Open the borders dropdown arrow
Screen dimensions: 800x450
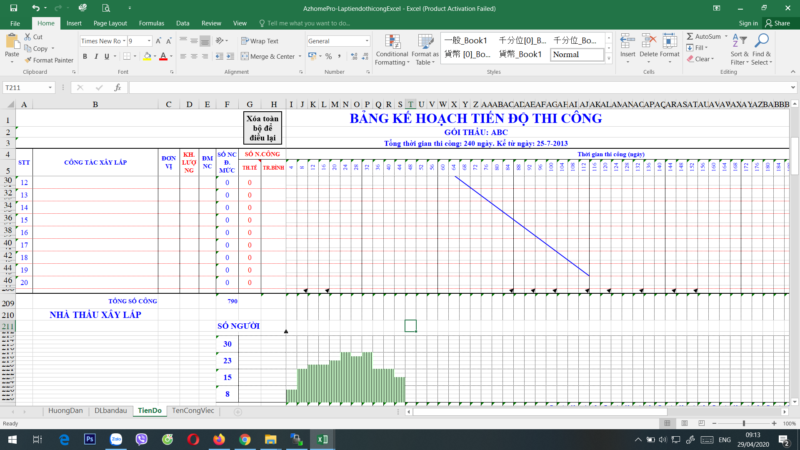pyautogui.click(x=135, y=56)
